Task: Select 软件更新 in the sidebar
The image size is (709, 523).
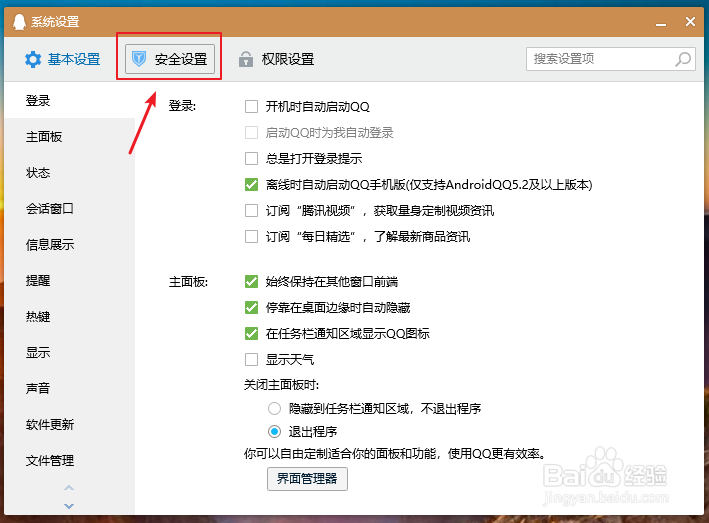Action: click(x=70, y=424)
